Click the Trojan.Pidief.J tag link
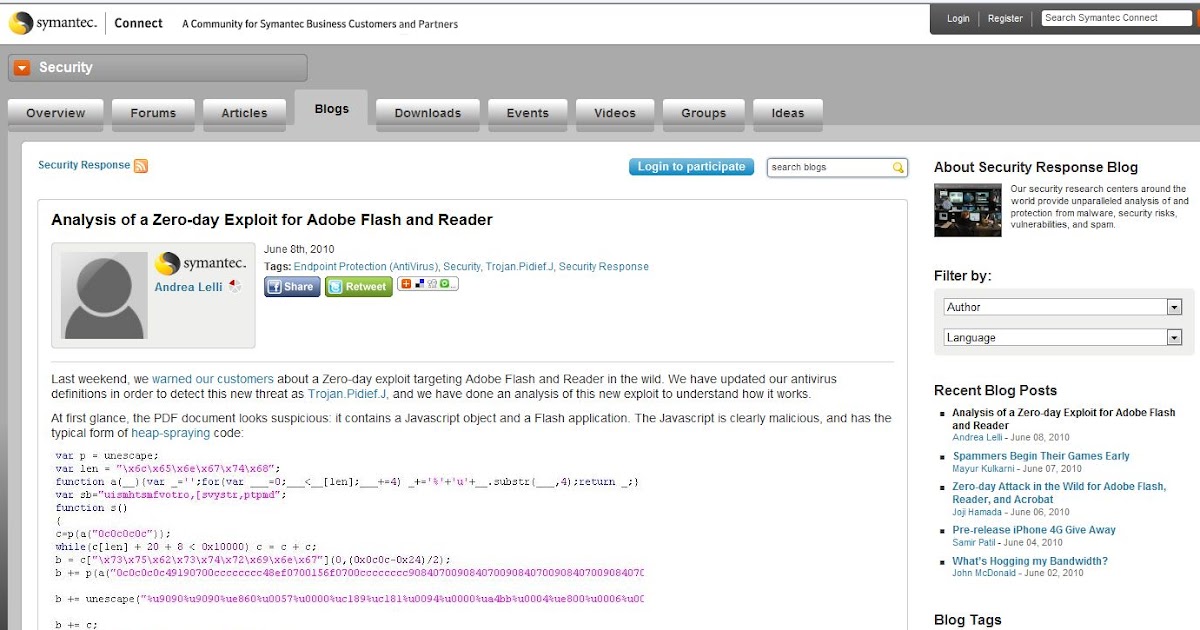1200x630 pixels. click(x=519, y=267)
